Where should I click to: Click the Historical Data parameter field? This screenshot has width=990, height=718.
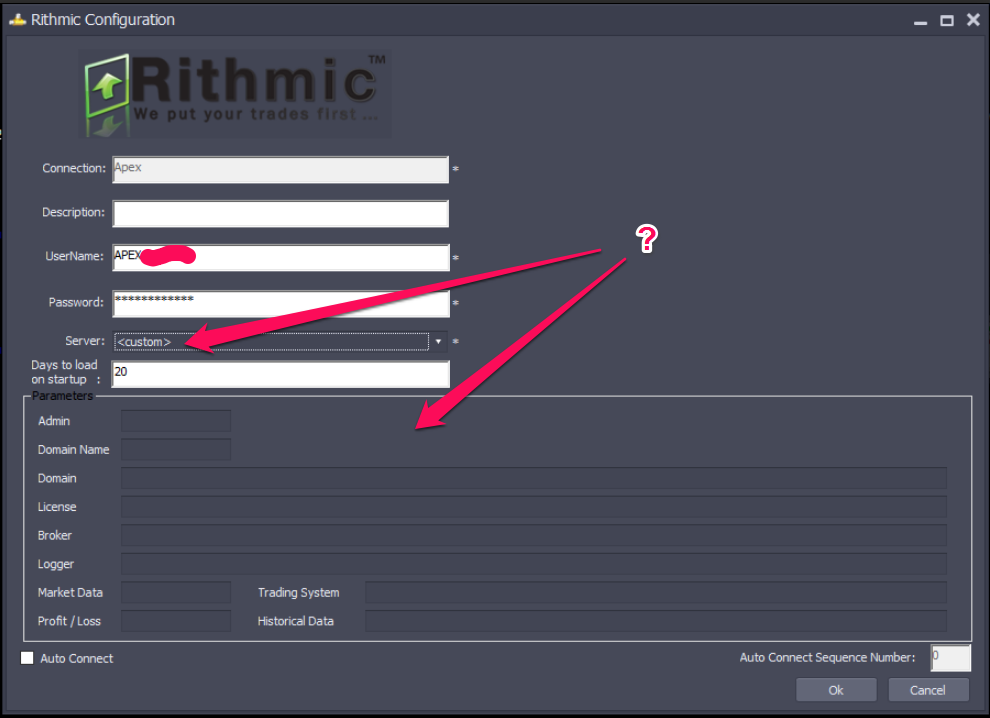[656, 621]
